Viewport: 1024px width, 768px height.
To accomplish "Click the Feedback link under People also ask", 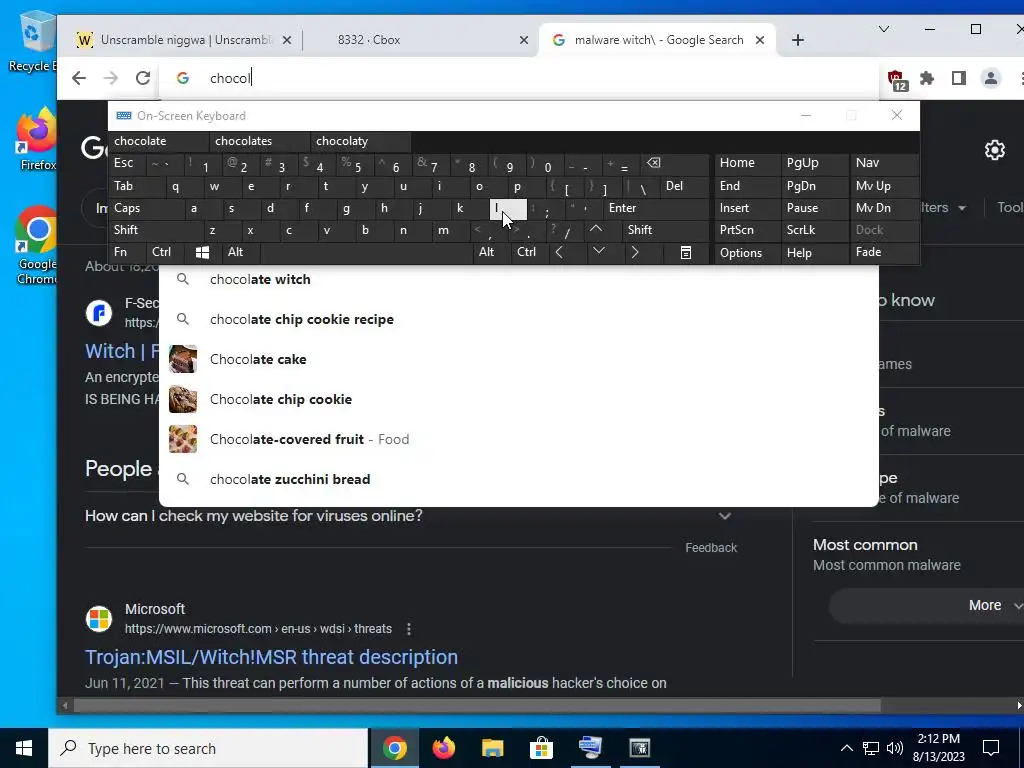I will tap(711, 548).
